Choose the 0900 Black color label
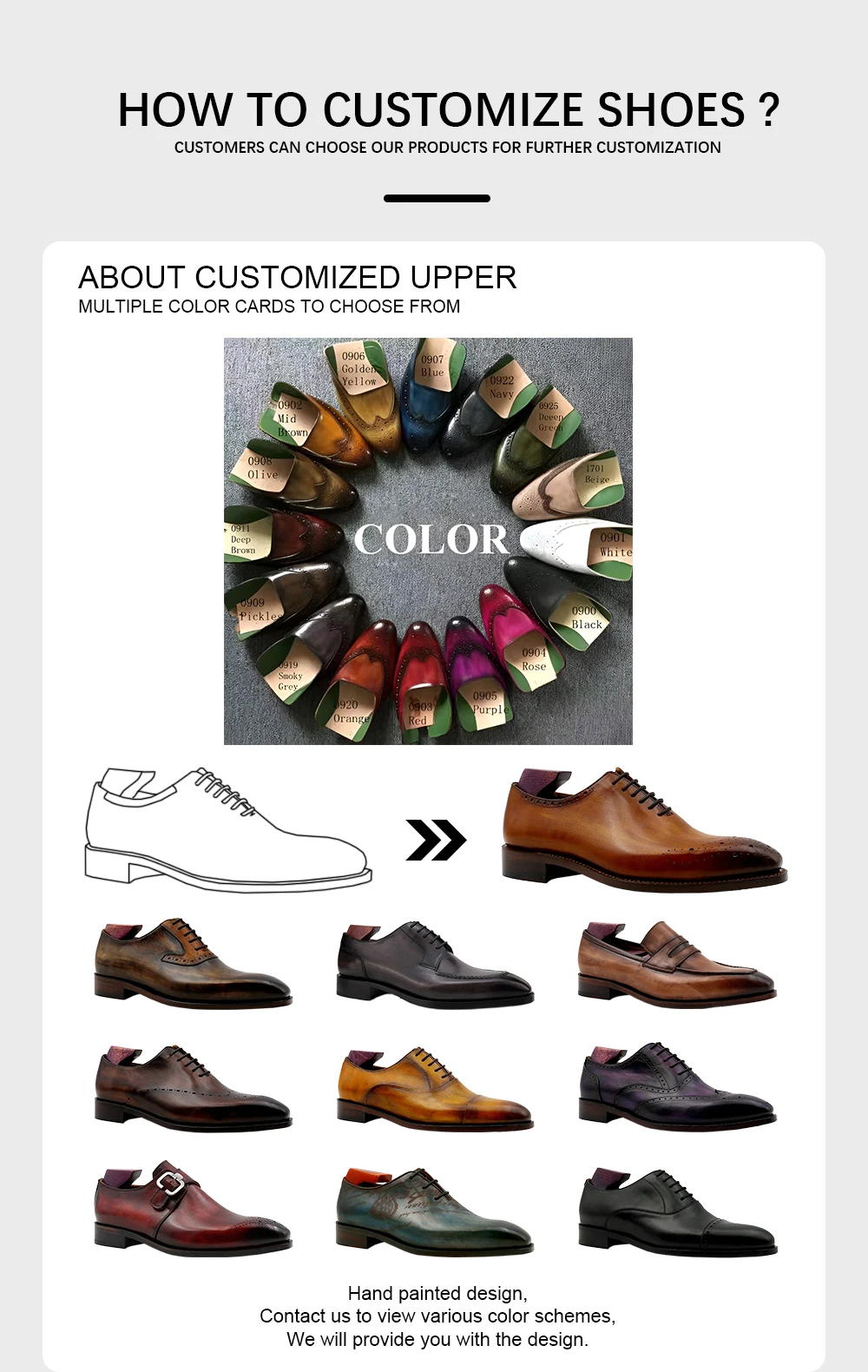 click(585, 617)
